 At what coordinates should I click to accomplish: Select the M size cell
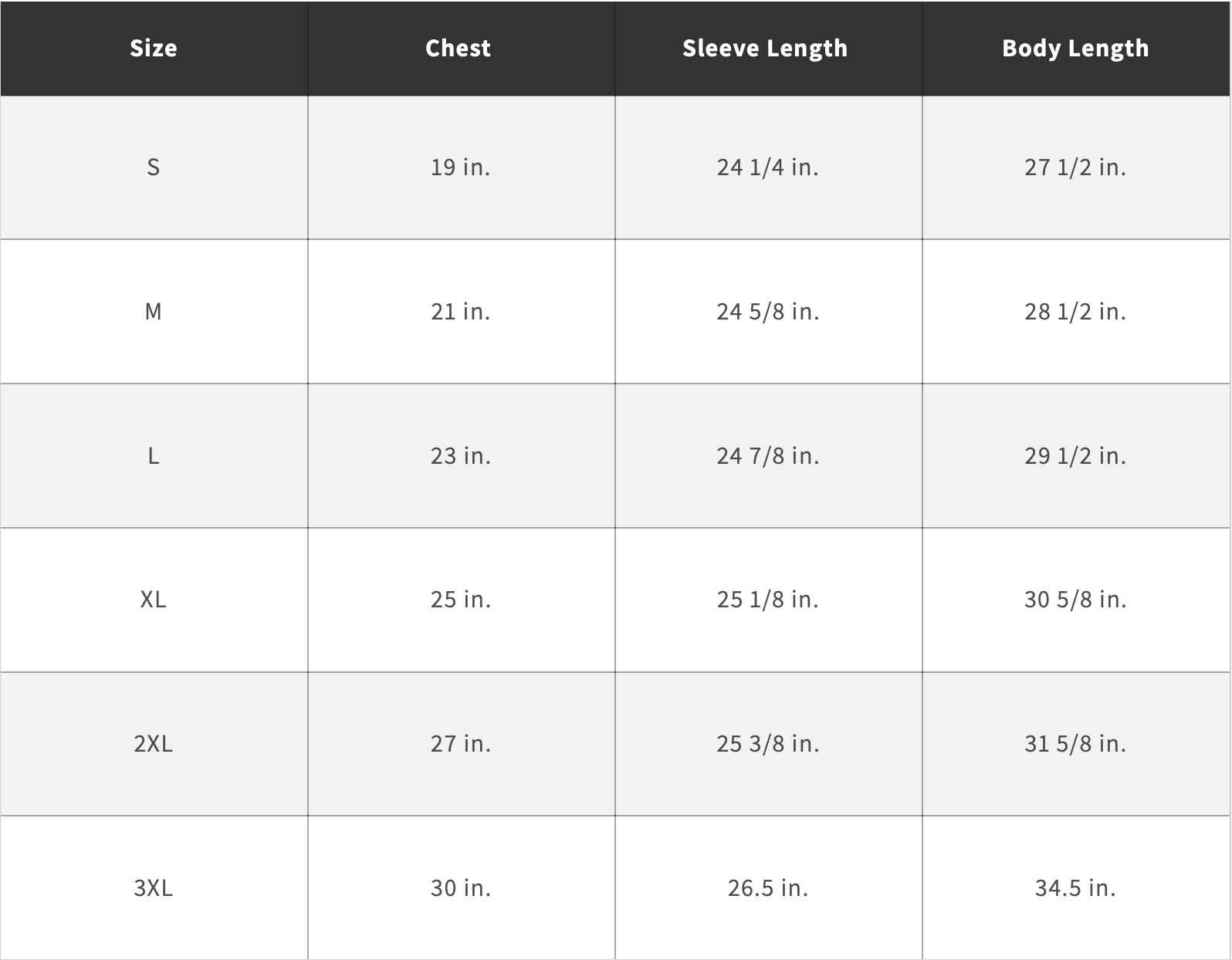(x=154, y=312)
